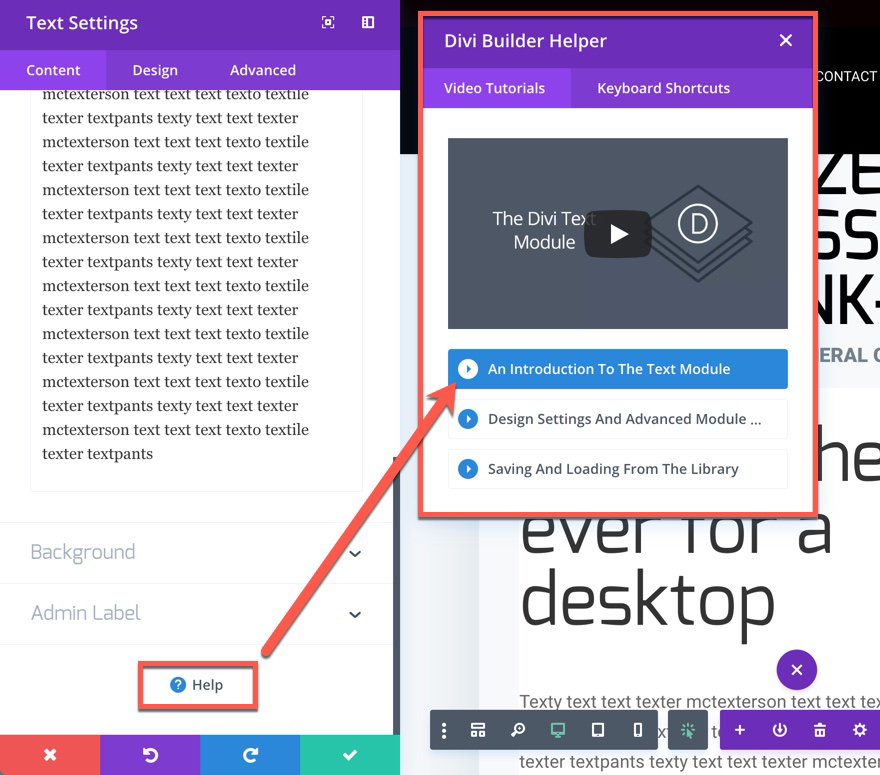Screen dimensions: 880x775
Task: Toggle click interaction mode icon
Action: (688, 731)
